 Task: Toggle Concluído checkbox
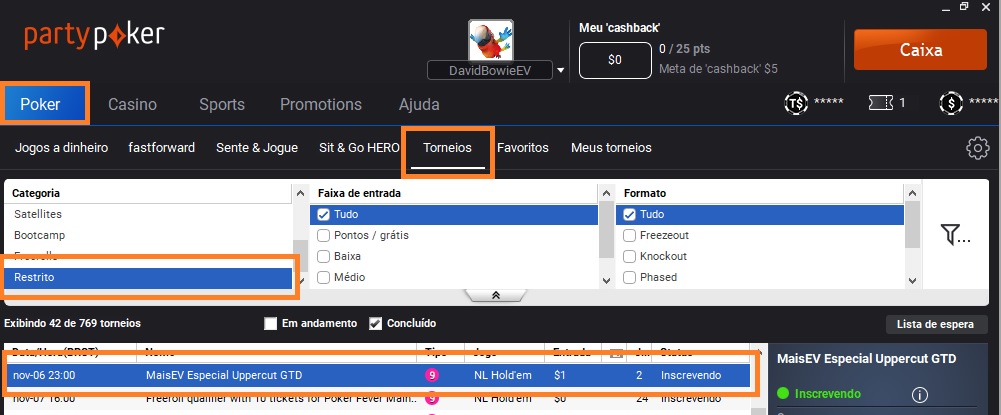point(375,324)
